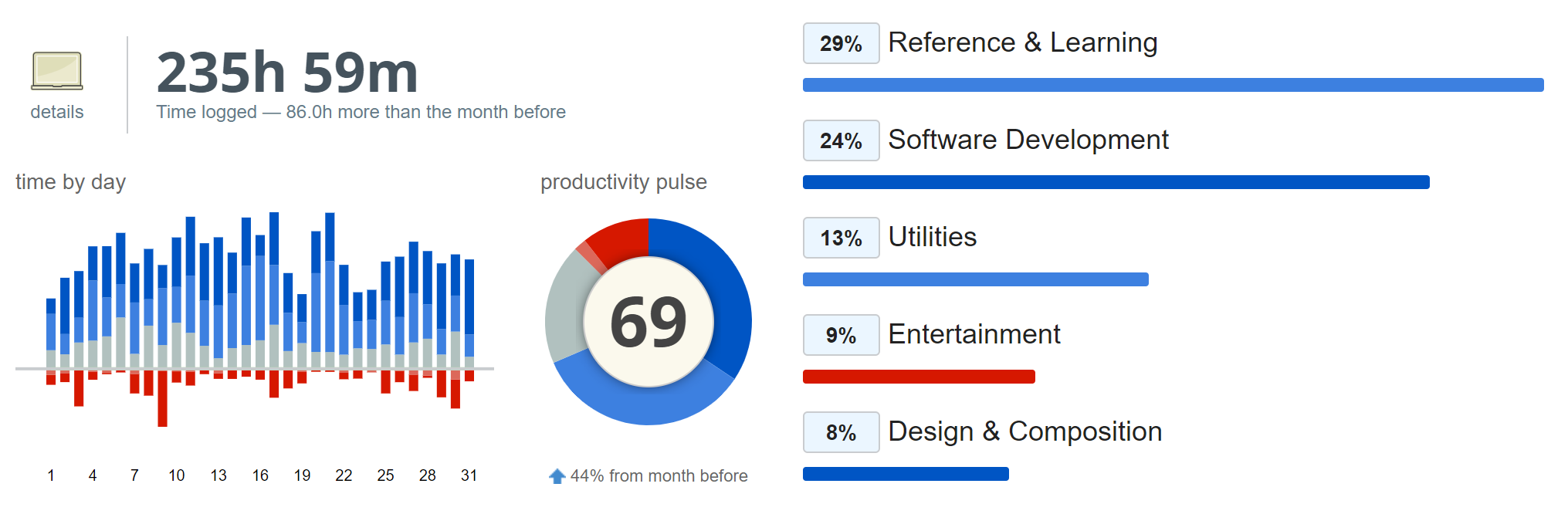The height and width of the screenshot is (531, 1568).
Task: Click the 24% Software Development badge
Action: [x=841, y=141]
